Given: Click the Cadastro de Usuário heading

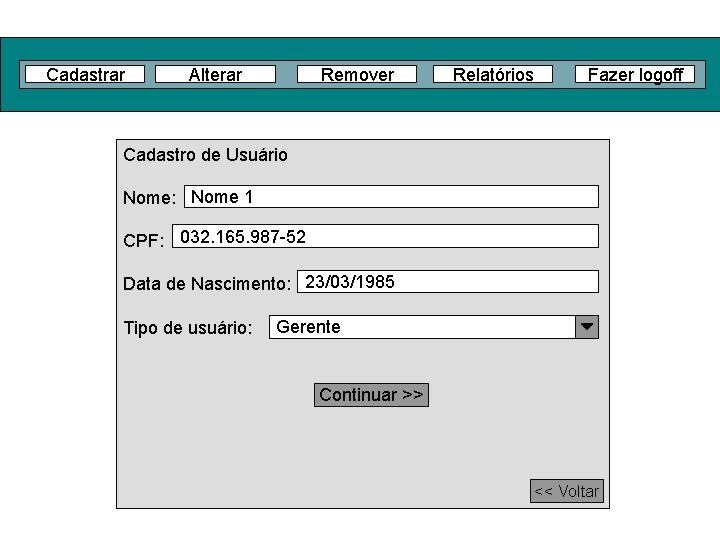Looking at the screenshot, I should (205, 155).
